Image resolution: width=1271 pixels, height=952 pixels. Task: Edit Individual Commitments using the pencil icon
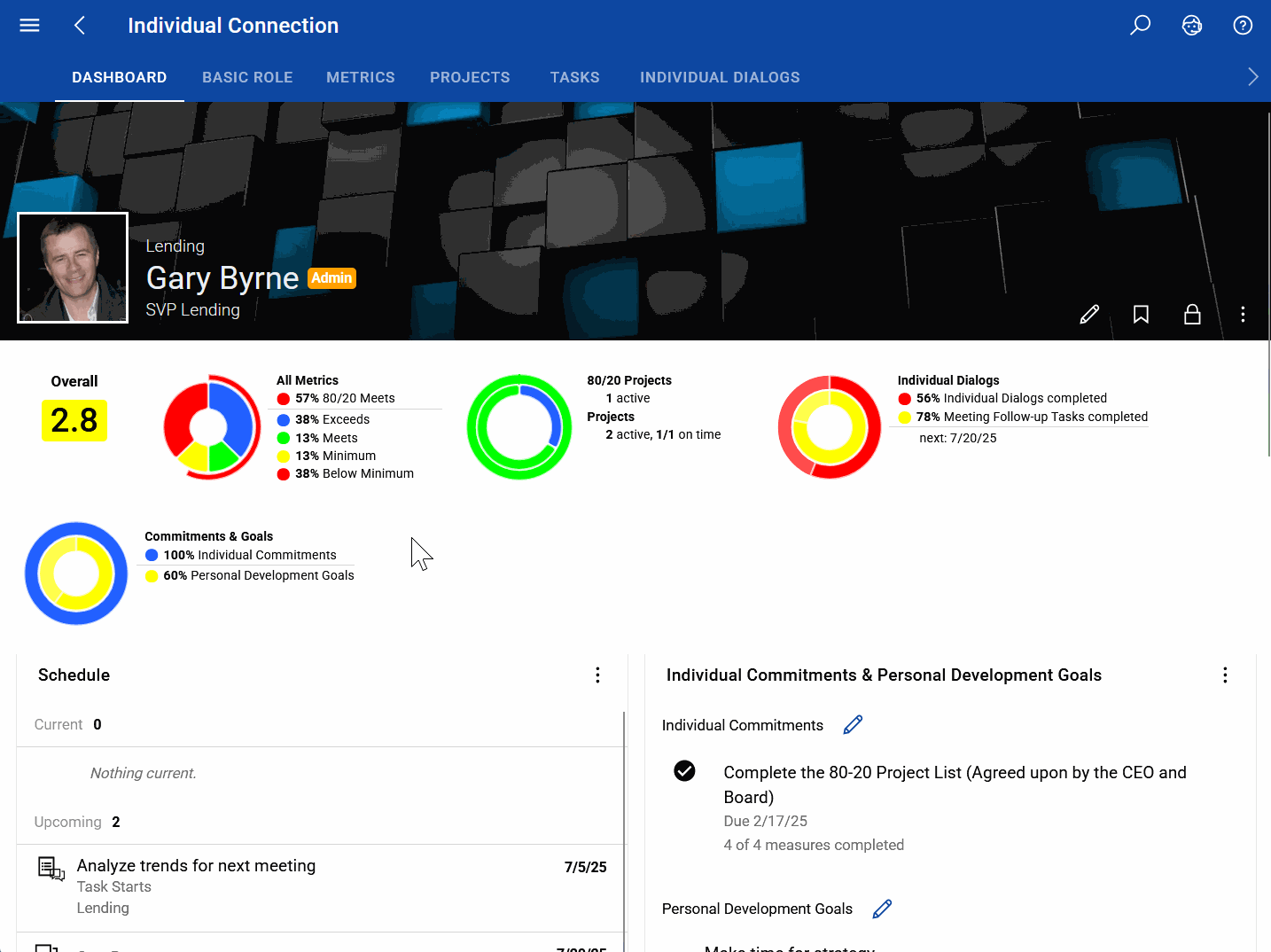point(852,724)
